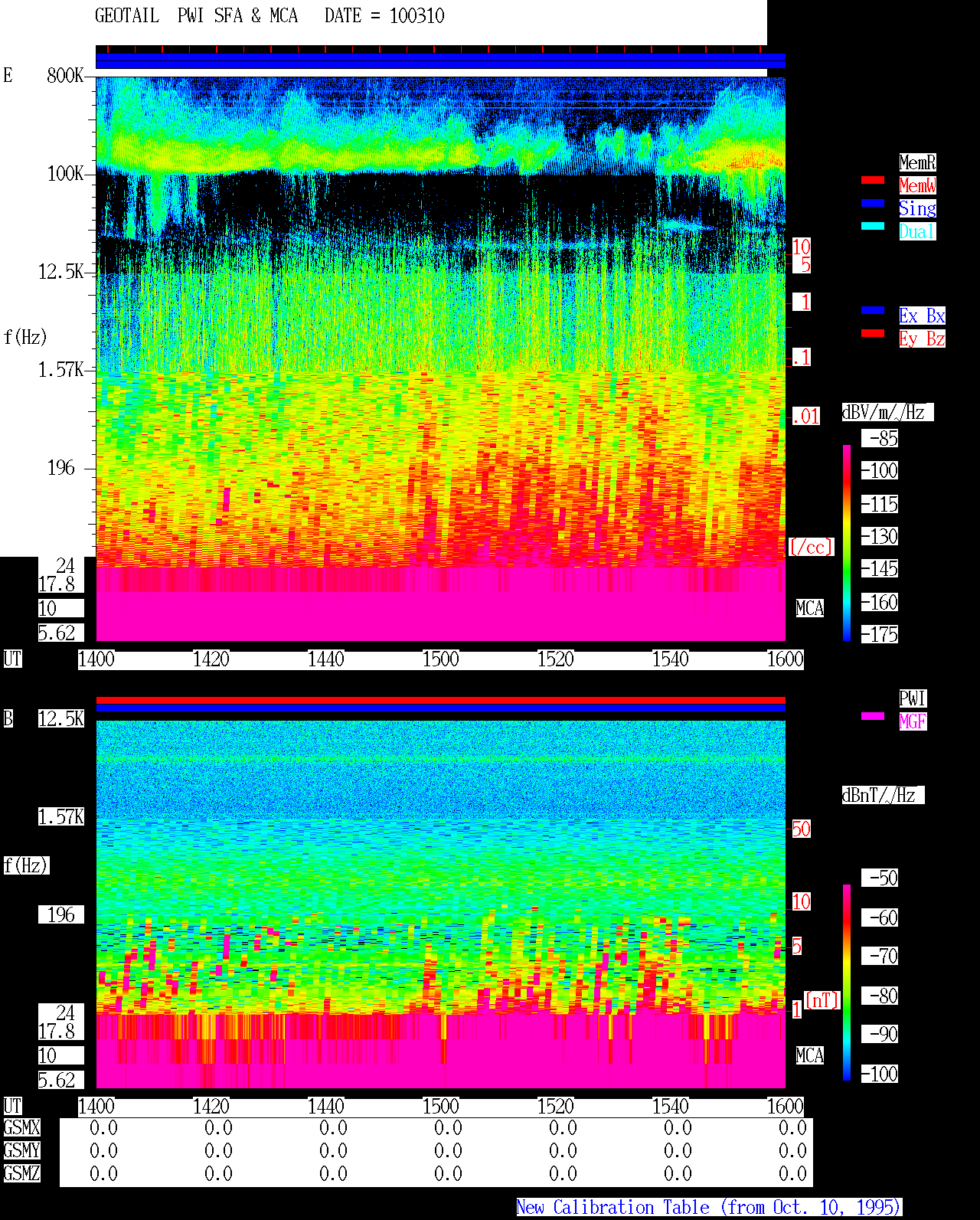Screen dimensions: 980x1220
Task: Click 1520 on the lower panel time axis
Action: tap(555, 1107)
